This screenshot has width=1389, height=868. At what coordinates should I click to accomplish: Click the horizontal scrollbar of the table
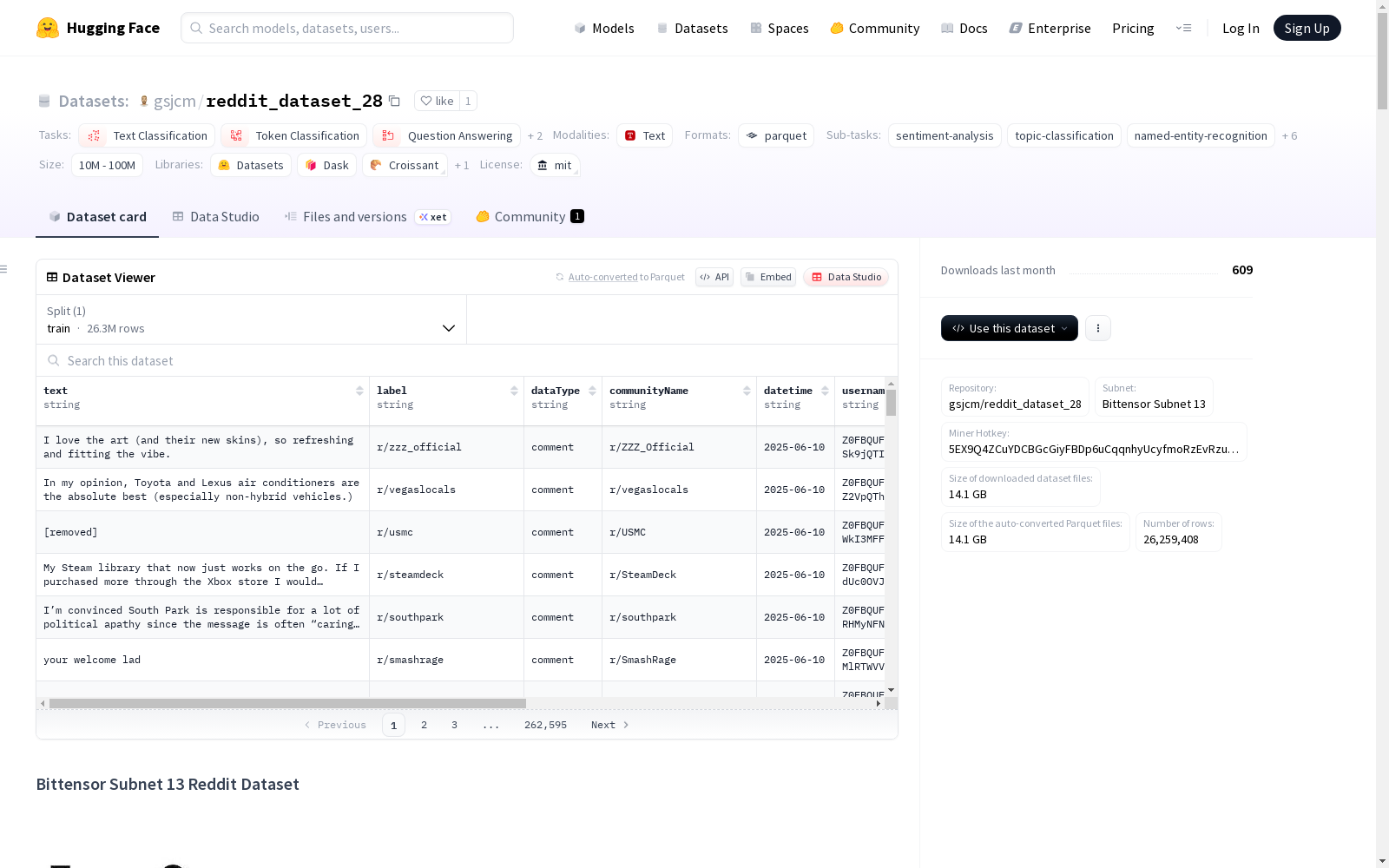tap(287, 703)
